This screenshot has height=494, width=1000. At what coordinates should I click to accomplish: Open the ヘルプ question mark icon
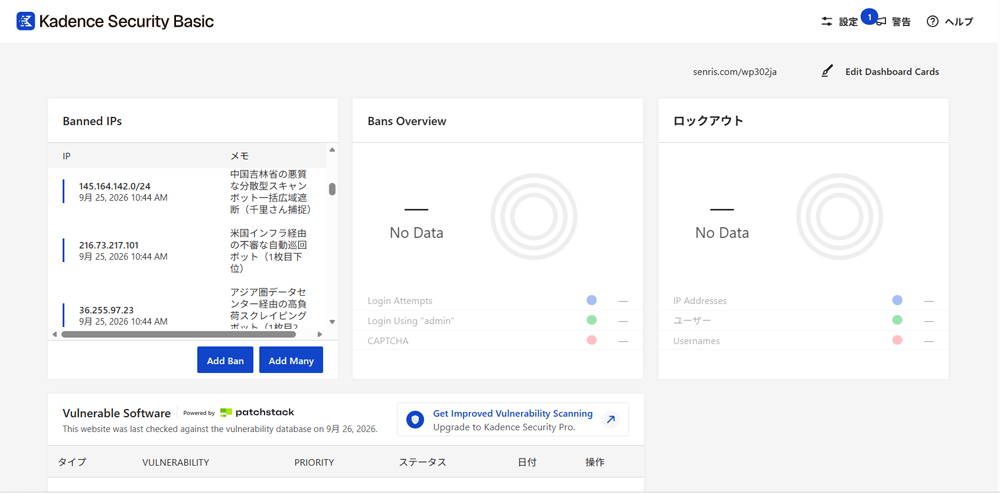pyautogui.click(x=932, y=22)
